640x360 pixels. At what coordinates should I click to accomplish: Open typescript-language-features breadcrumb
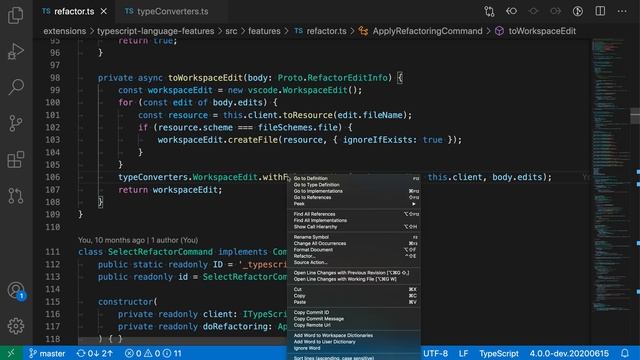point(156,31)
